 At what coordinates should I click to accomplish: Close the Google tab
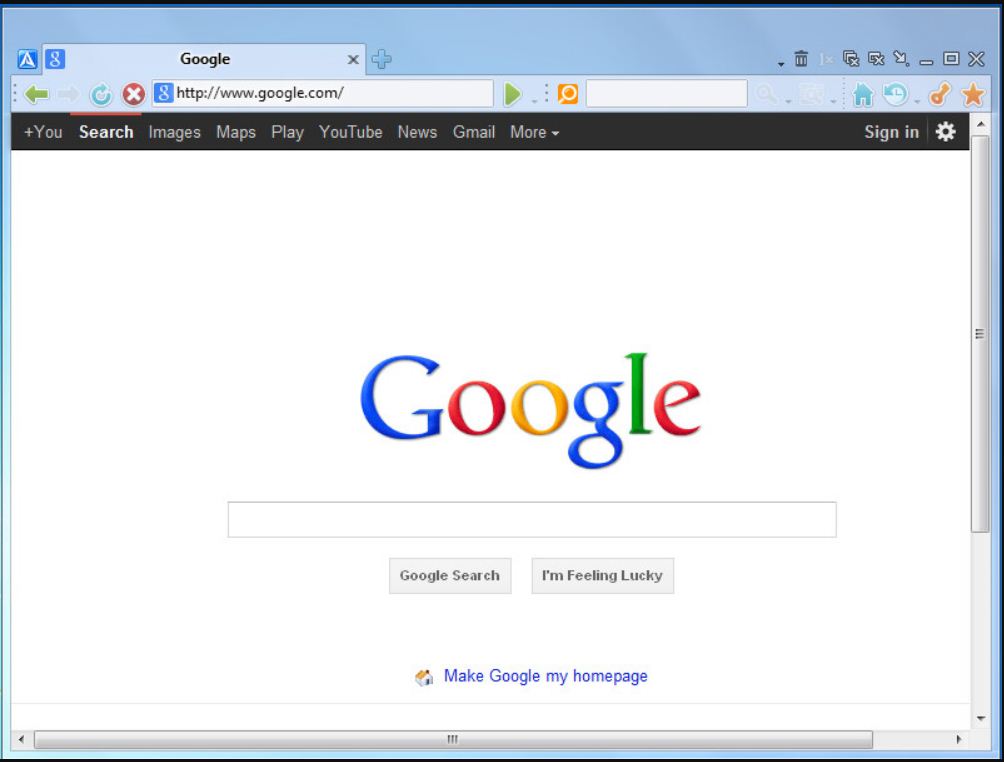353,60
